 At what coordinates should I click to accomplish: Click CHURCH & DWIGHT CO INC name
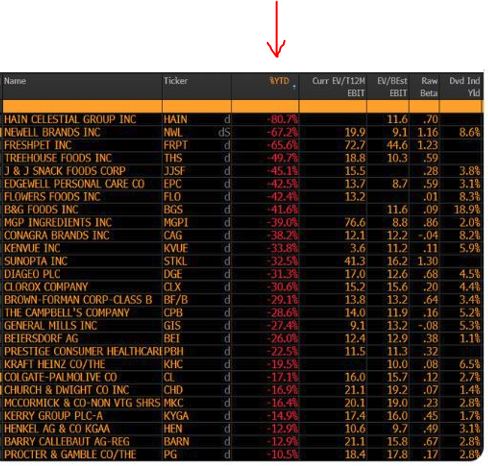coord(67,390)
